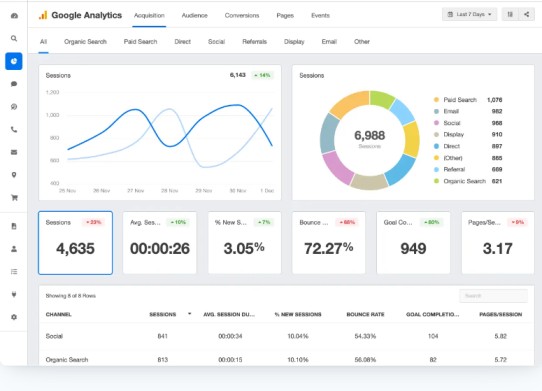542x391 pixels.
Task: Click the table search input field
Action: tap(494, 296)
